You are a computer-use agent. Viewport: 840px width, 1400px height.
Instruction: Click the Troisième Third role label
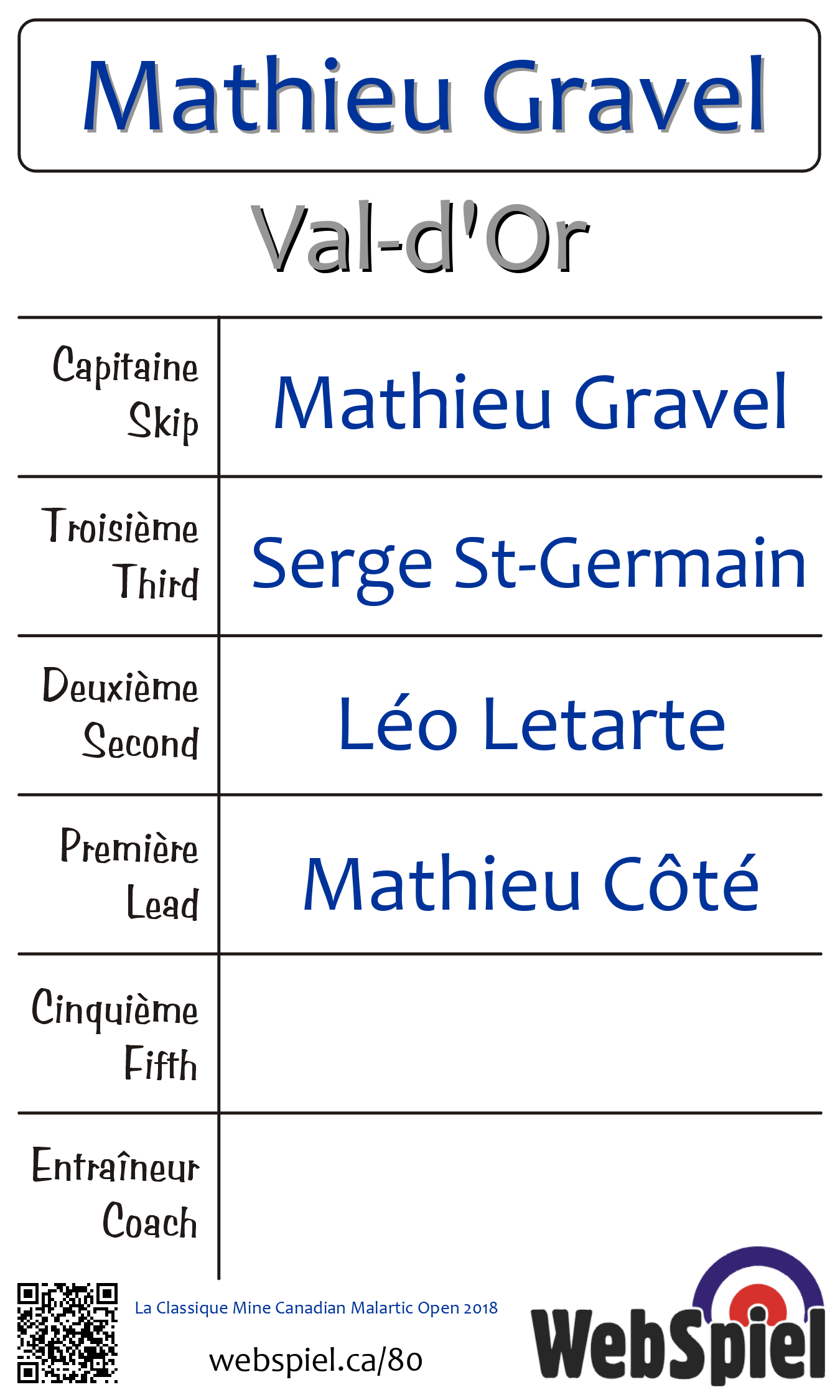(x=121, y=554)
